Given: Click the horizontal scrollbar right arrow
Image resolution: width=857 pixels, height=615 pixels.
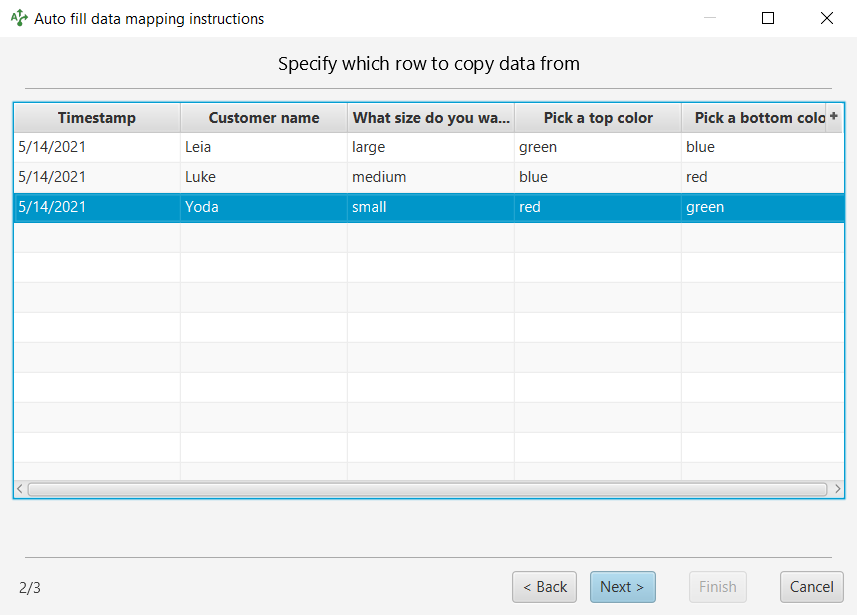Looking at the screenshot, I should 837,489.
